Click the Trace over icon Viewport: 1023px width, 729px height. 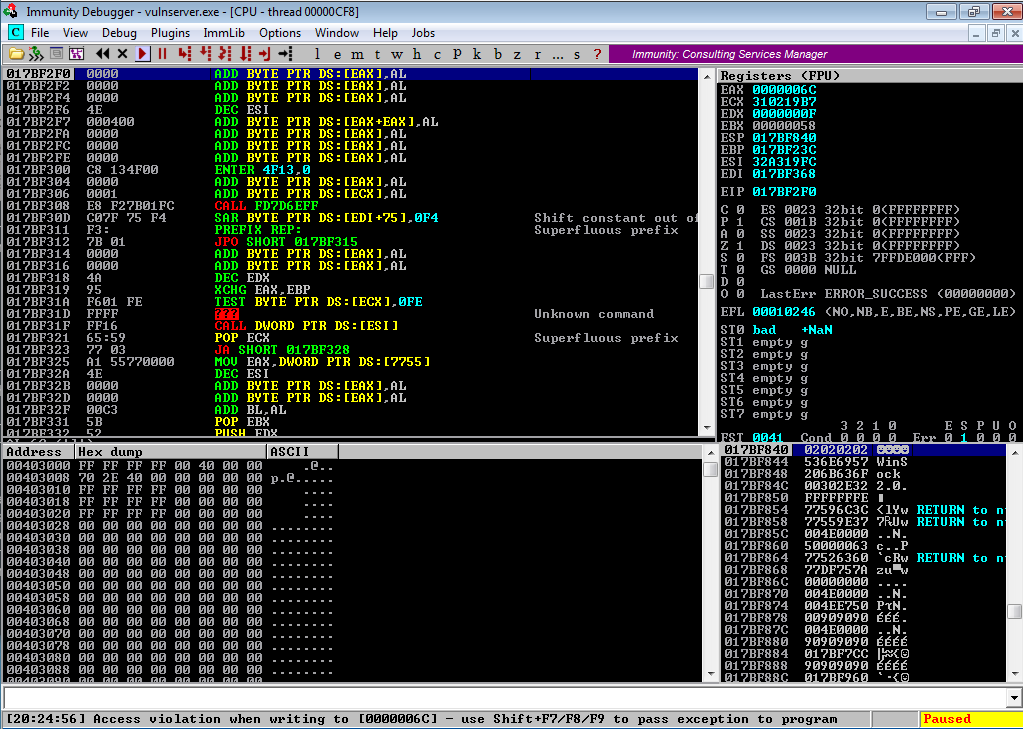click(x=245, y=54)
